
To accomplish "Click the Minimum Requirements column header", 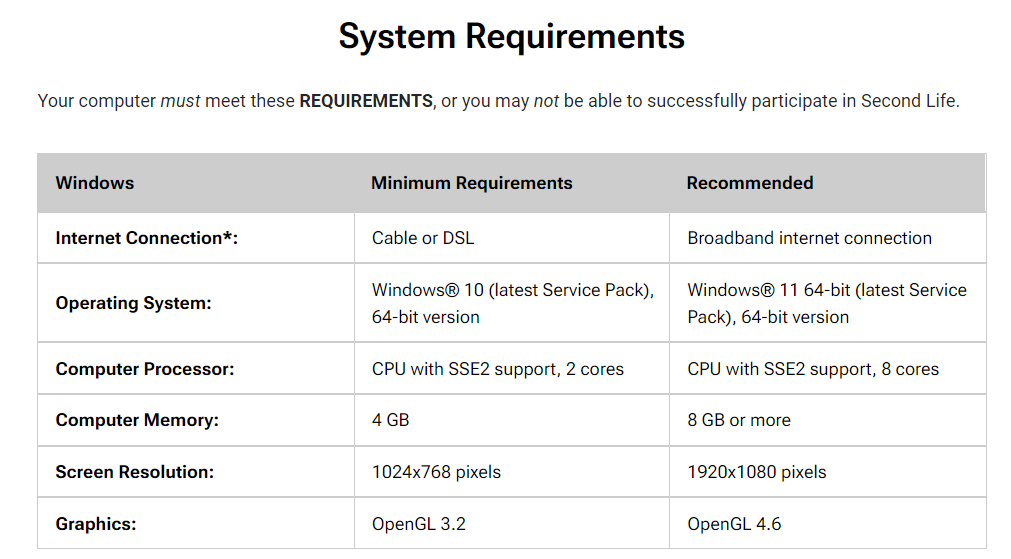I will coord(471,183).
